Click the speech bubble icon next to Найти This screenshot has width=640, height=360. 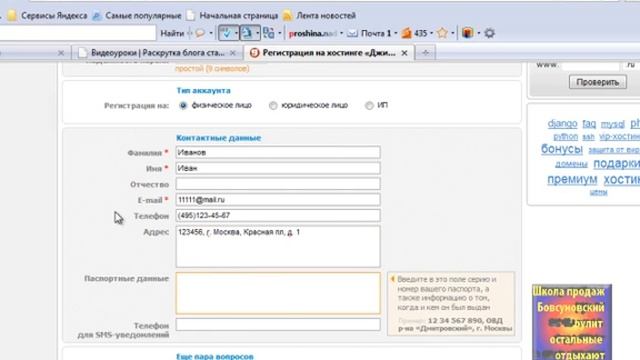coord(200,33)
